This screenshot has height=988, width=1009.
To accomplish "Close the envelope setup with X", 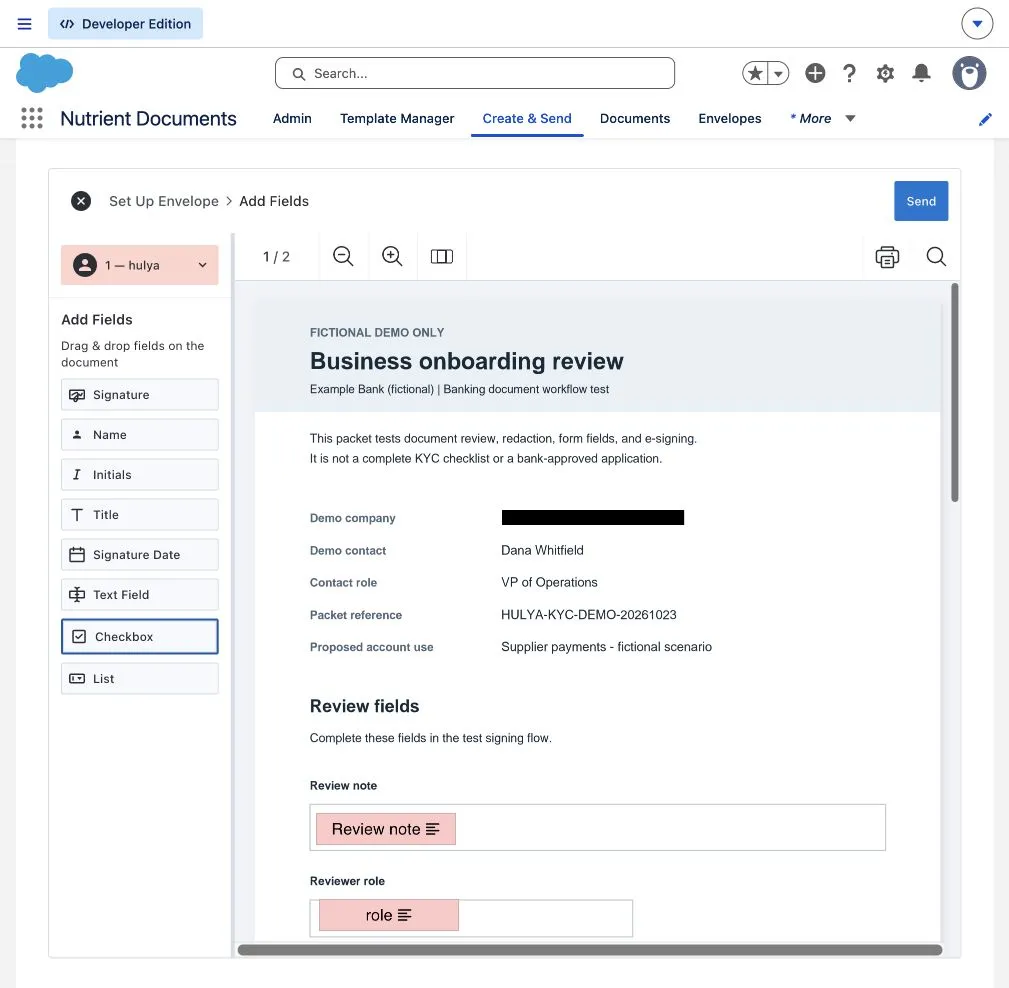I will 81,201.
